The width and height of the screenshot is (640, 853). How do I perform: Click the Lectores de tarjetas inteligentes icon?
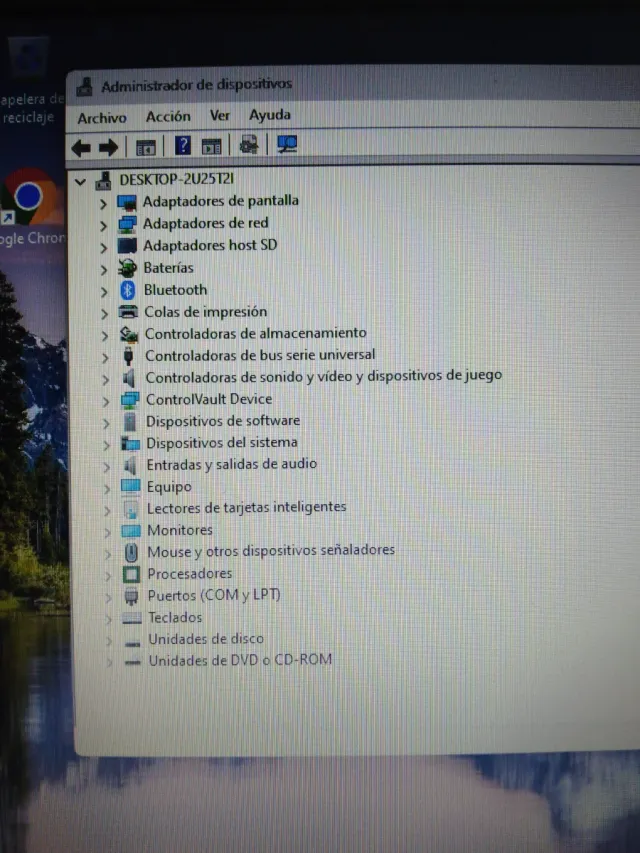pyautogui.click(x=131, y=509)
